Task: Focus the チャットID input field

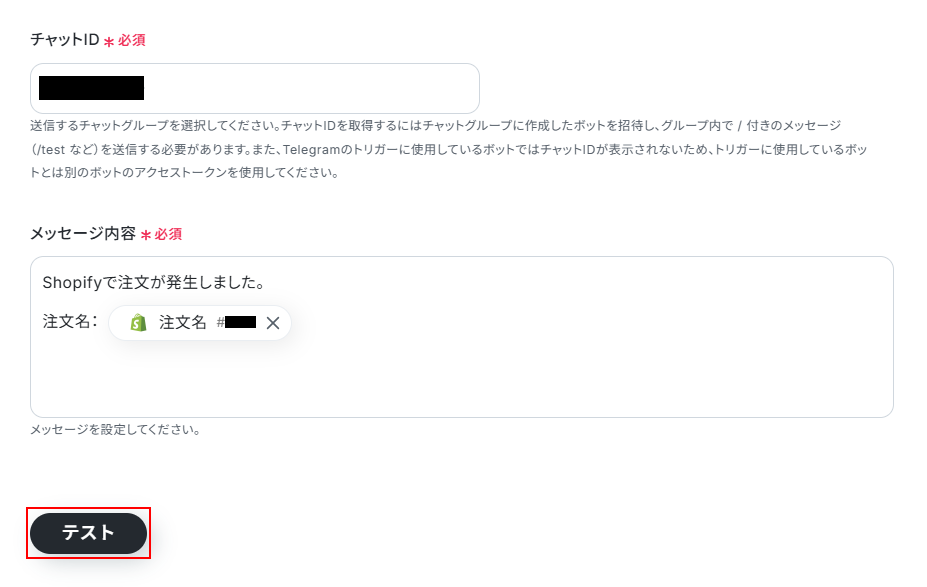Action: point(300,89)
